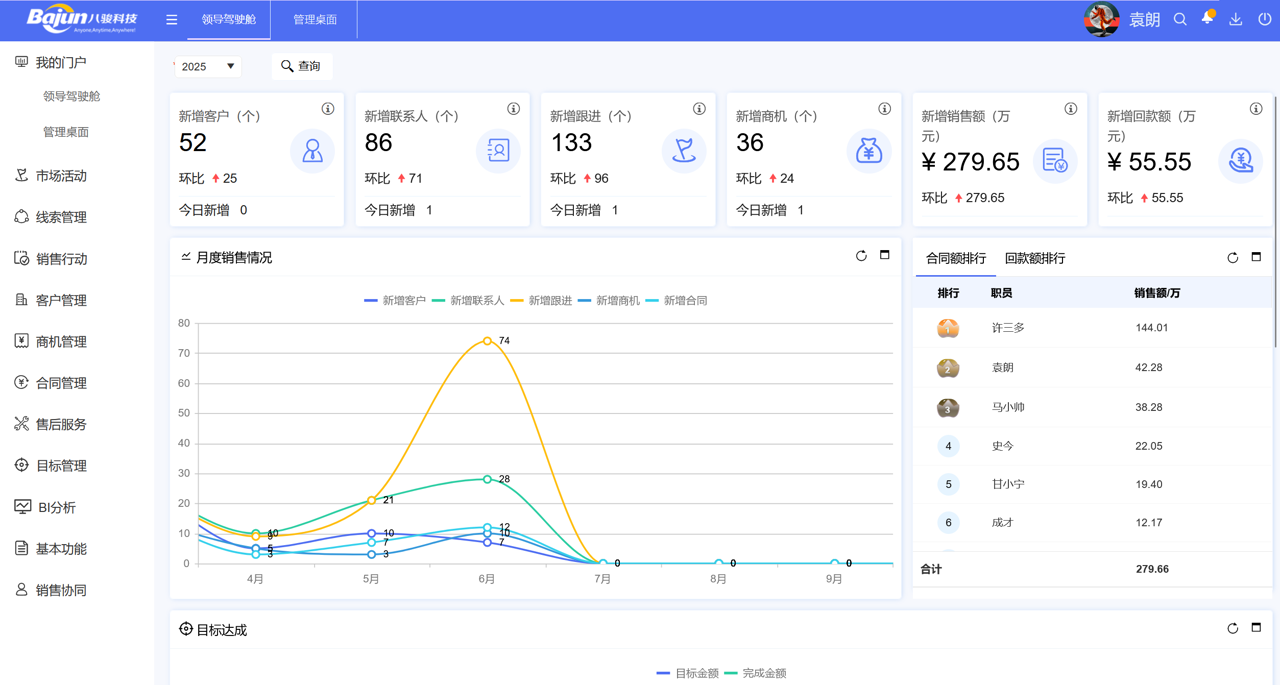Toggle 新增客户 series in chart legend
Screen dimensions: 1280x685
click(395, 300)
